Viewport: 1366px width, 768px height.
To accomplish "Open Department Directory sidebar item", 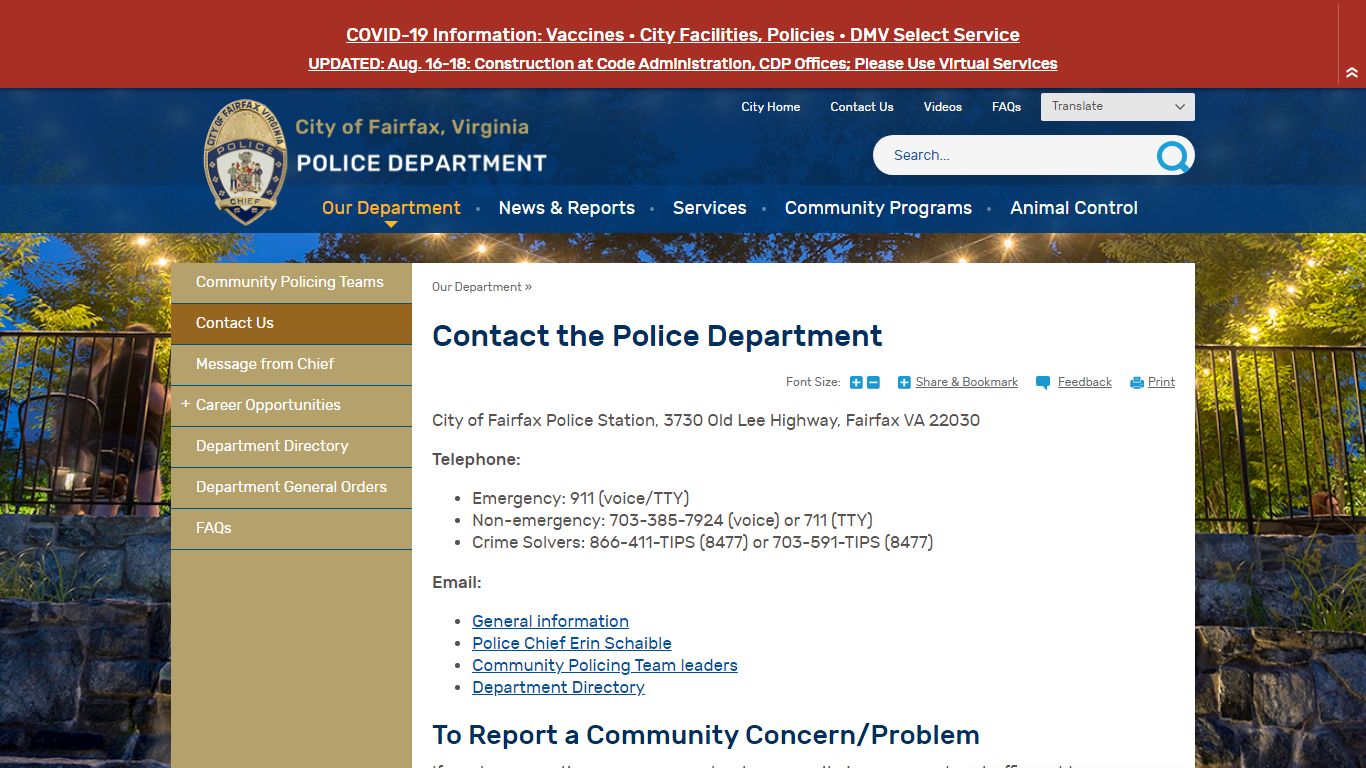I will tap(291, 446).
